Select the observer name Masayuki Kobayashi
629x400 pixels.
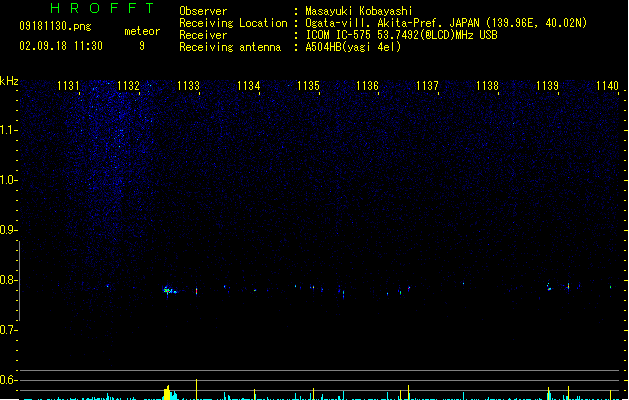coord(359,11)
